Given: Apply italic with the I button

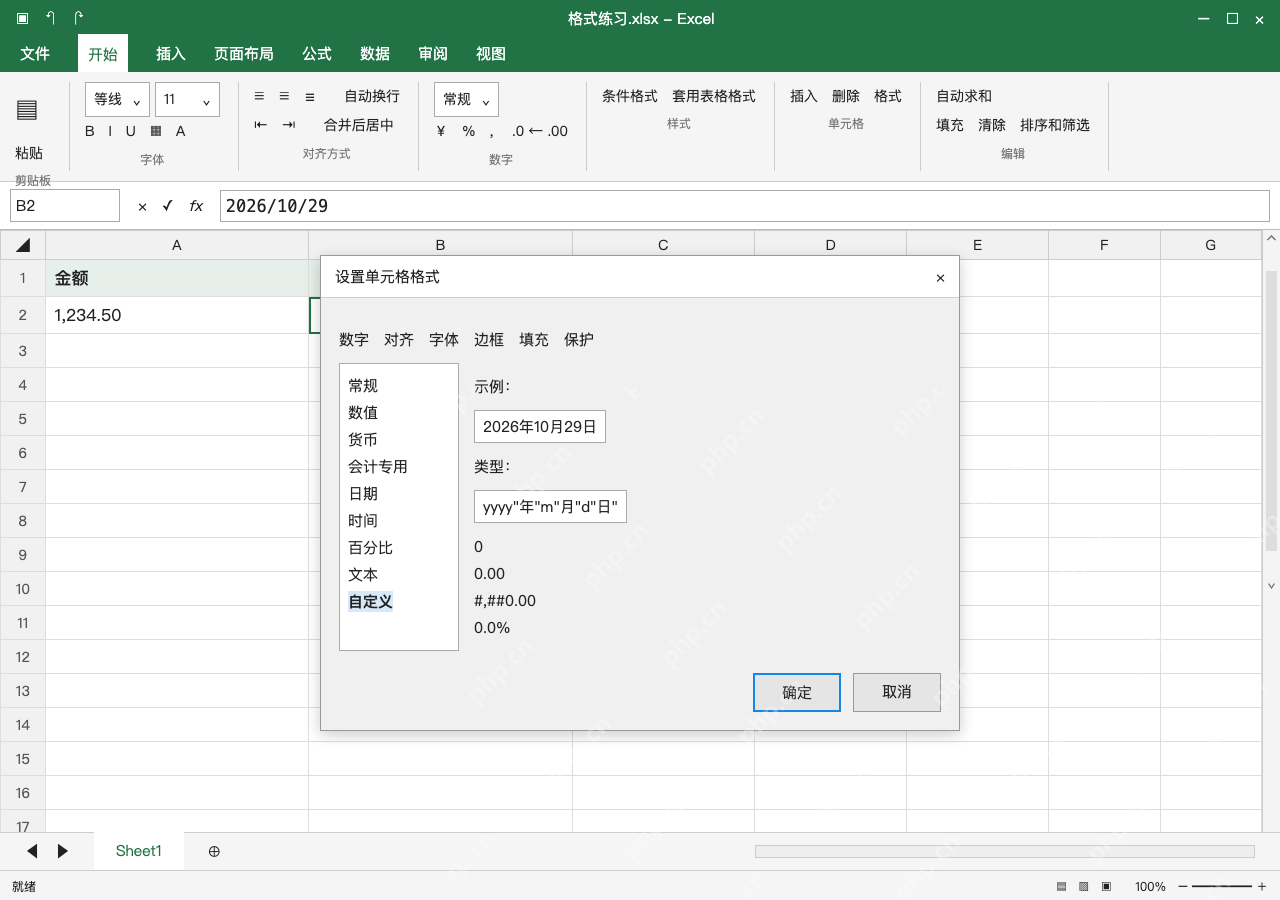Looking at the screenshot, I should [x=110, y=131].
